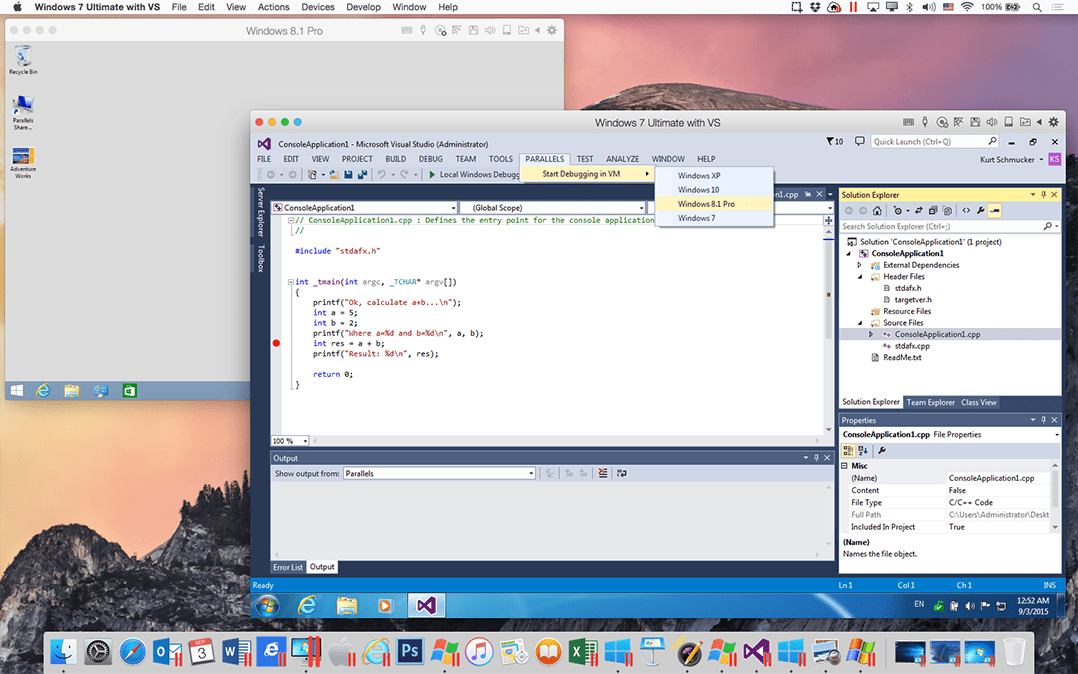Click Windows Media Player on Windows 7 taskbar
The width and height of the screenshot is (1078, 674).
[384, 605]
